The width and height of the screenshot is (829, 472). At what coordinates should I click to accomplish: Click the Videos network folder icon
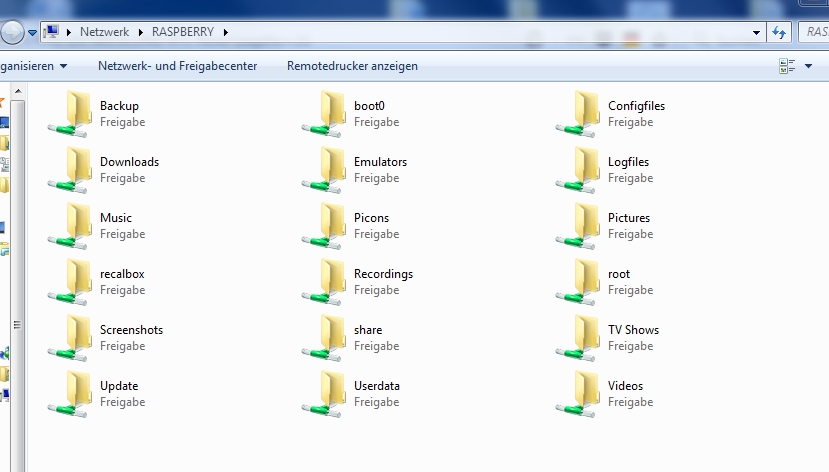pyautogui.click(x=577, y=394)
